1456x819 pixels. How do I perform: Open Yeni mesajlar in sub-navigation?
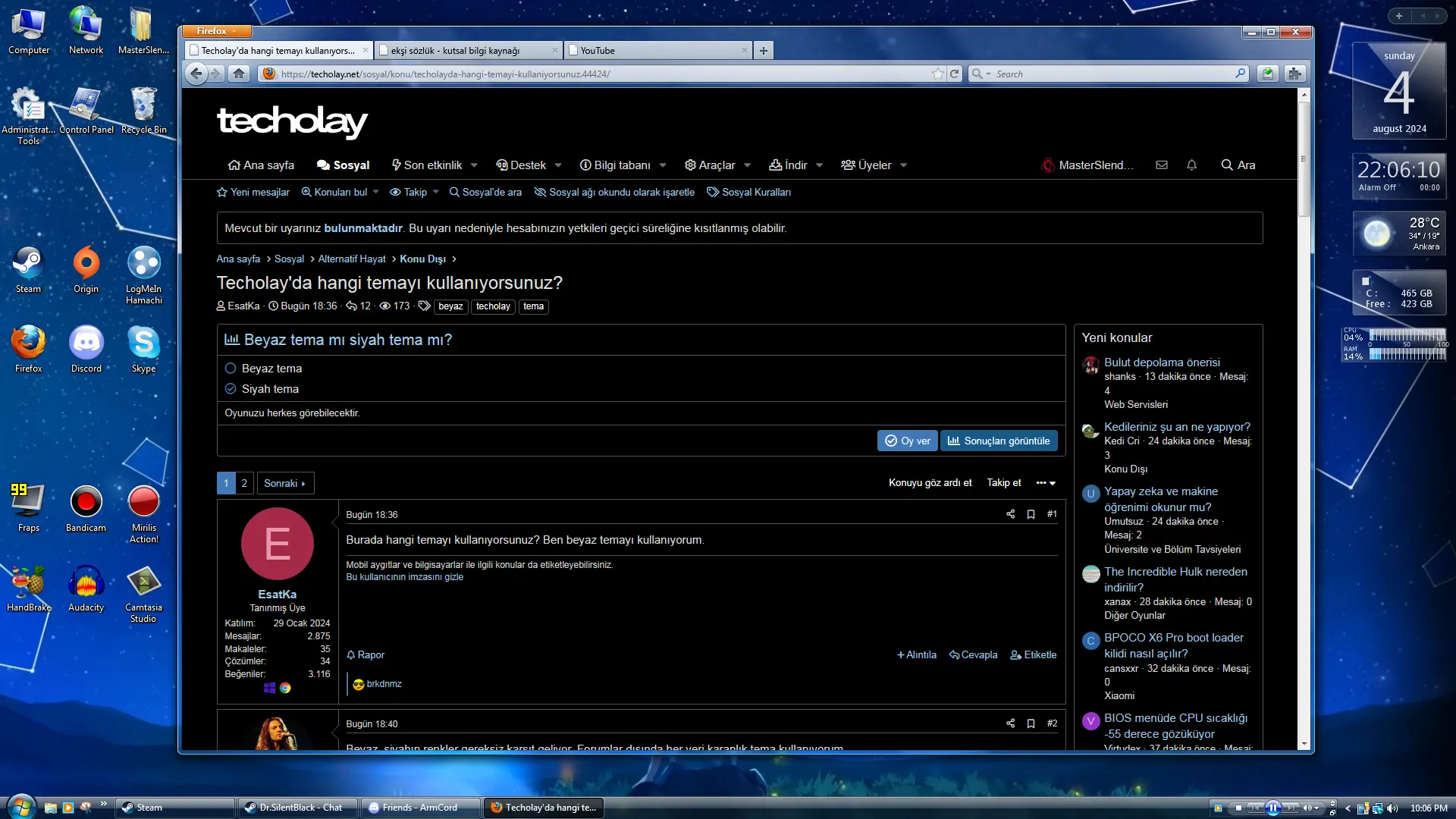253,192
